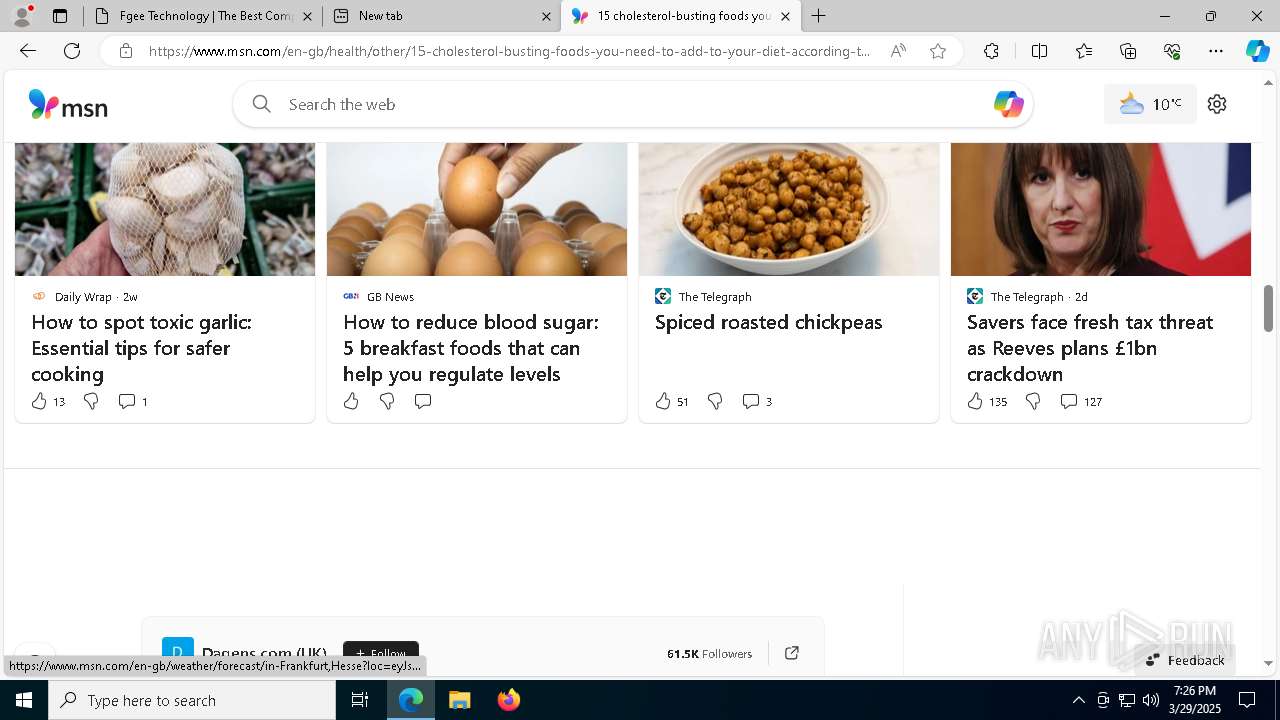This screenshot has width=1280, height=720.
Task: Click the Reeves portrait thumbnail
Action: (1101, 209)
